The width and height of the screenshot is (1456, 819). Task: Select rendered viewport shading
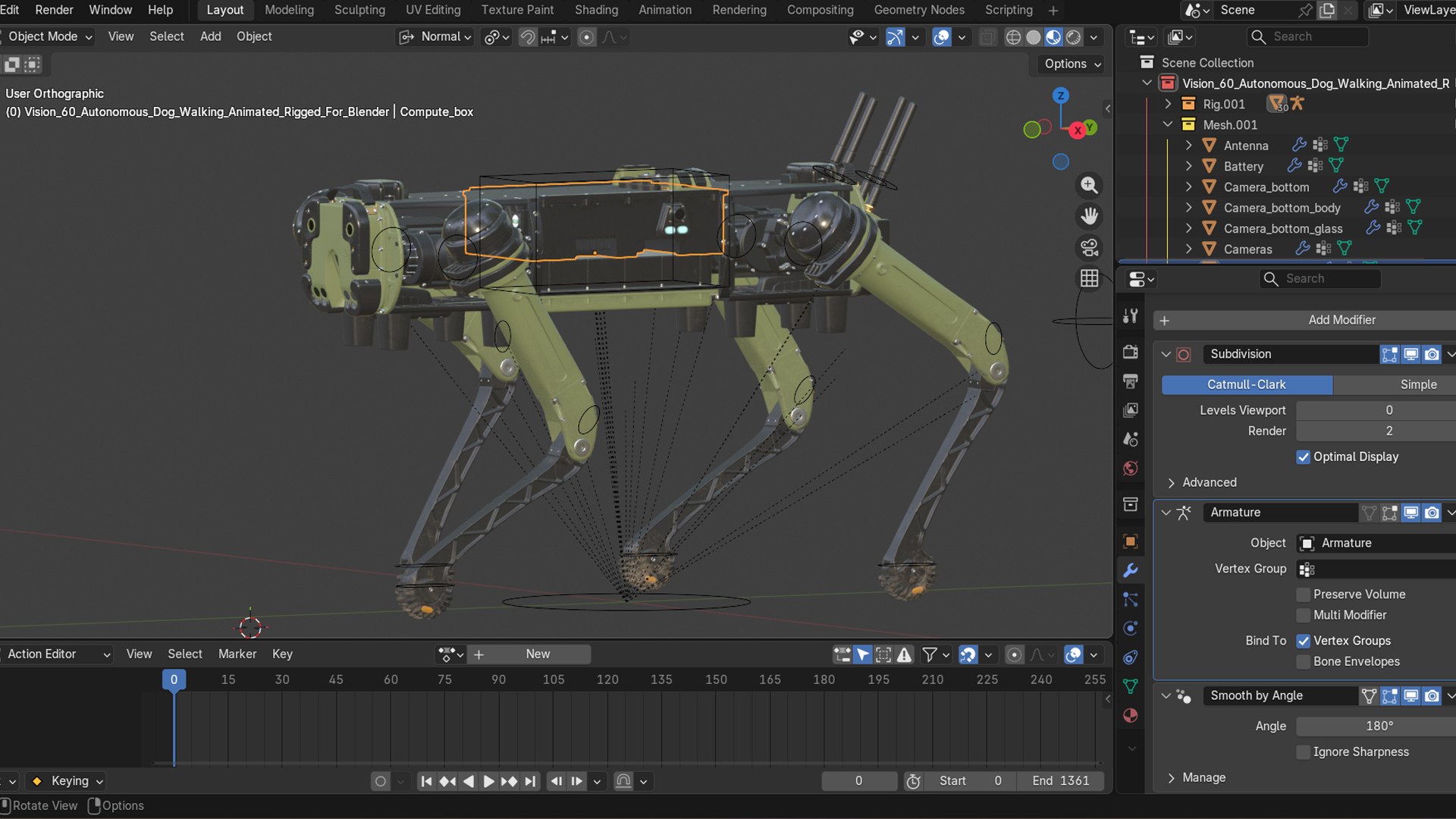pos(1073,37)
